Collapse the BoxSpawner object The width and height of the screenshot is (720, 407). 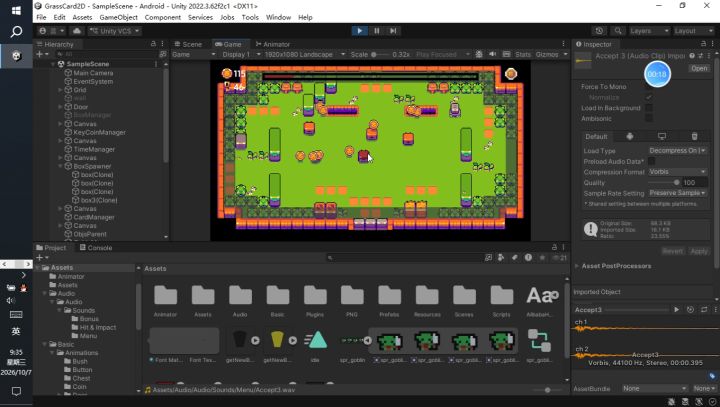[60, 166]
